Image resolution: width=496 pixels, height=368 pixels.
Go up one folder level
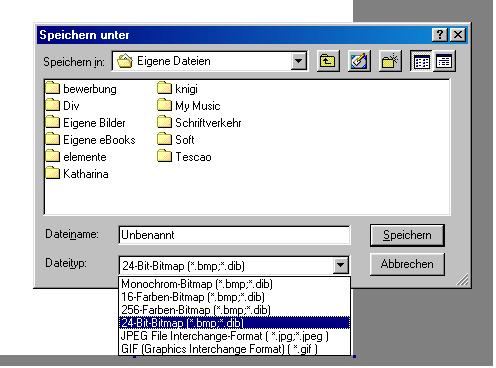coord(328,61)
